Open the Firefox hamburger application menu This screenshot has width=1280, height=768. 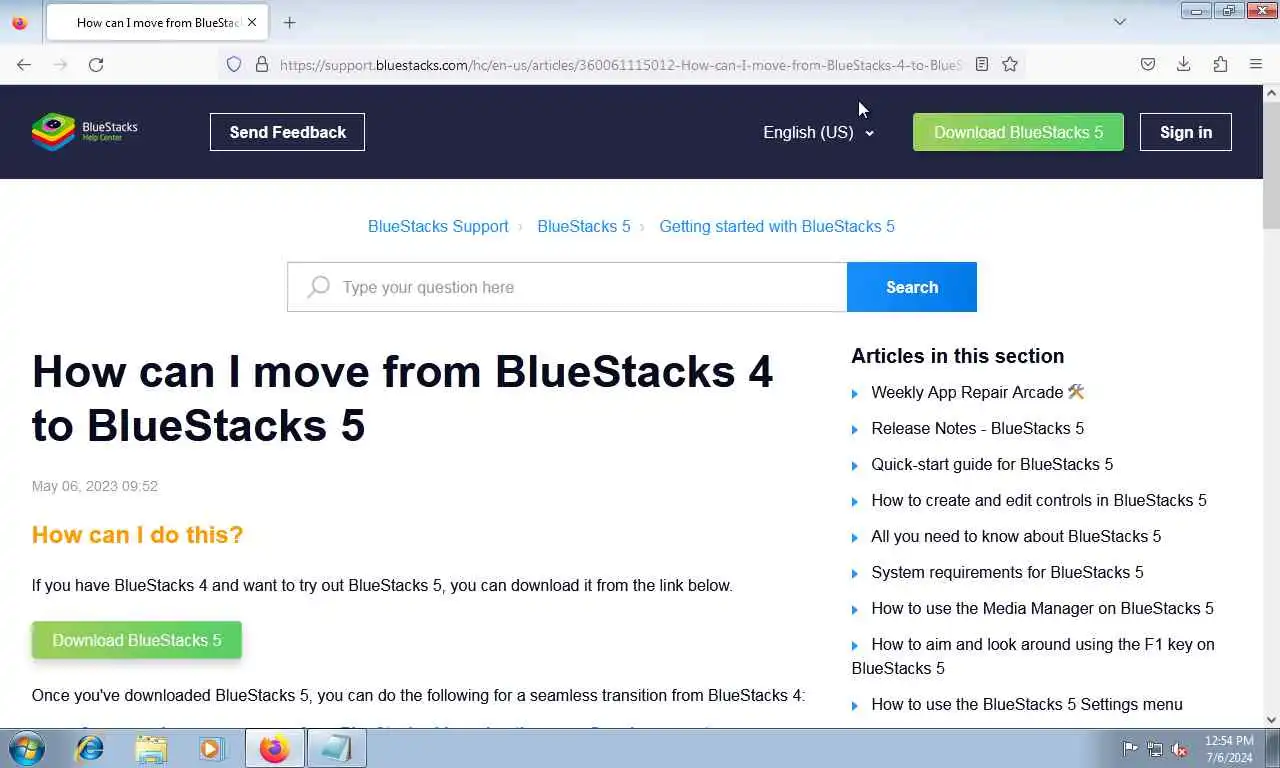1256,64
